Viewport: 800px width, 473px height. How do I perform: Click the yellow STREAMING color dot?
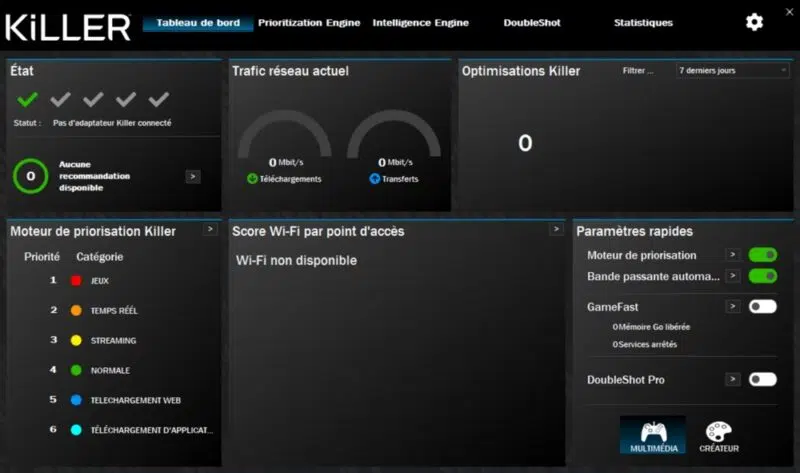pyautogui.click(x=76, y=340)
